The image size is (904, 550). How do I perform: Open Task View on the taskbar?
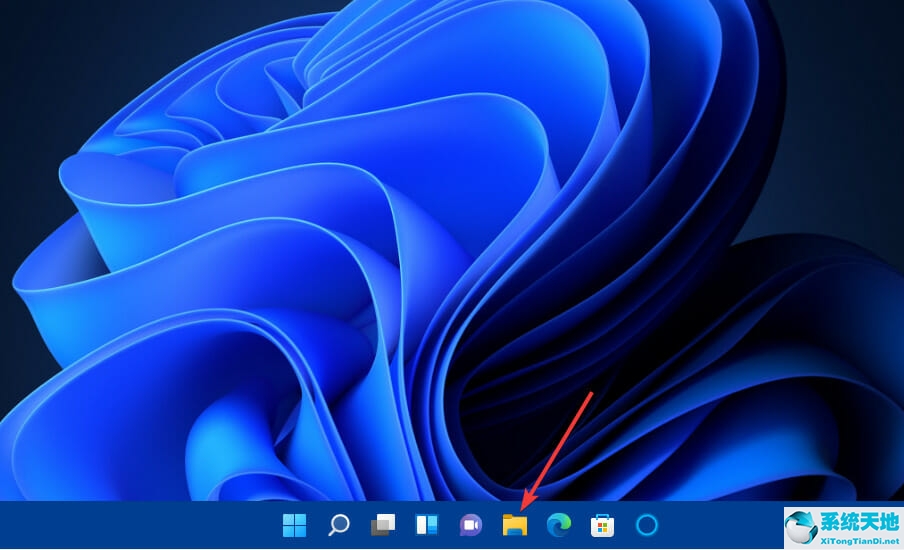[x=383, y=525]
